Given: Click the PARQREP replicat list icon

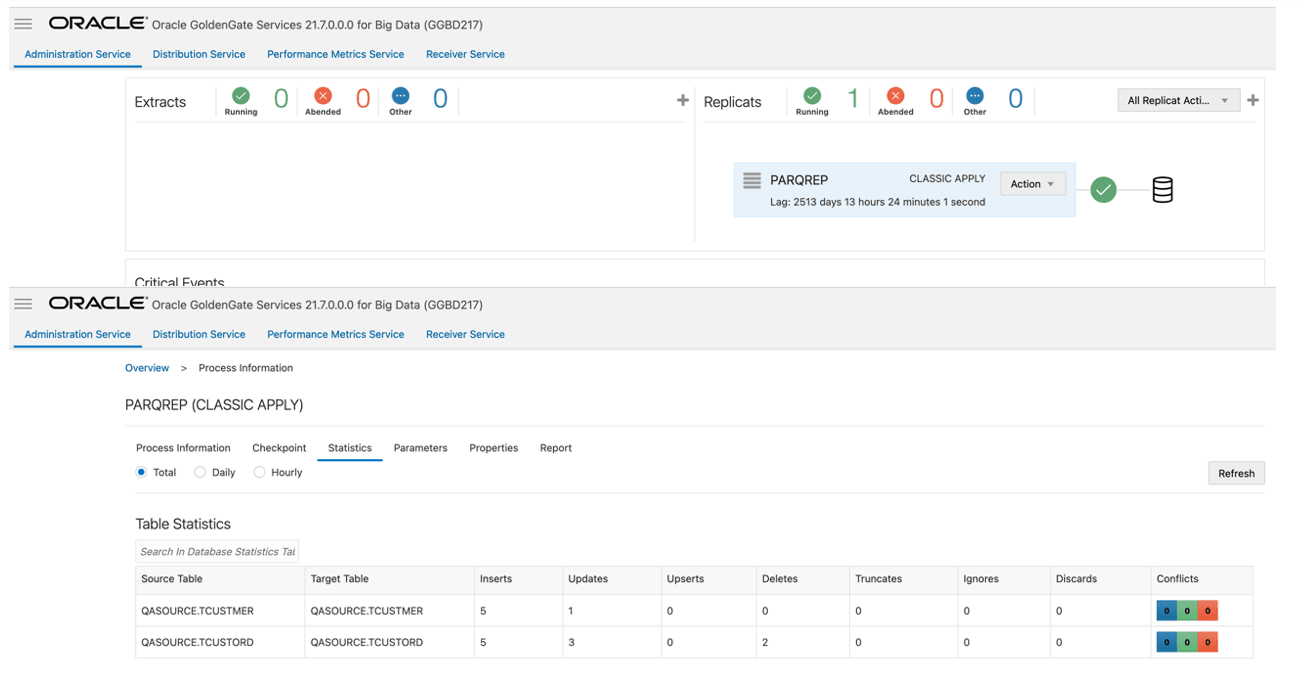Looking at the screenshot, I should tap(752, 181).
